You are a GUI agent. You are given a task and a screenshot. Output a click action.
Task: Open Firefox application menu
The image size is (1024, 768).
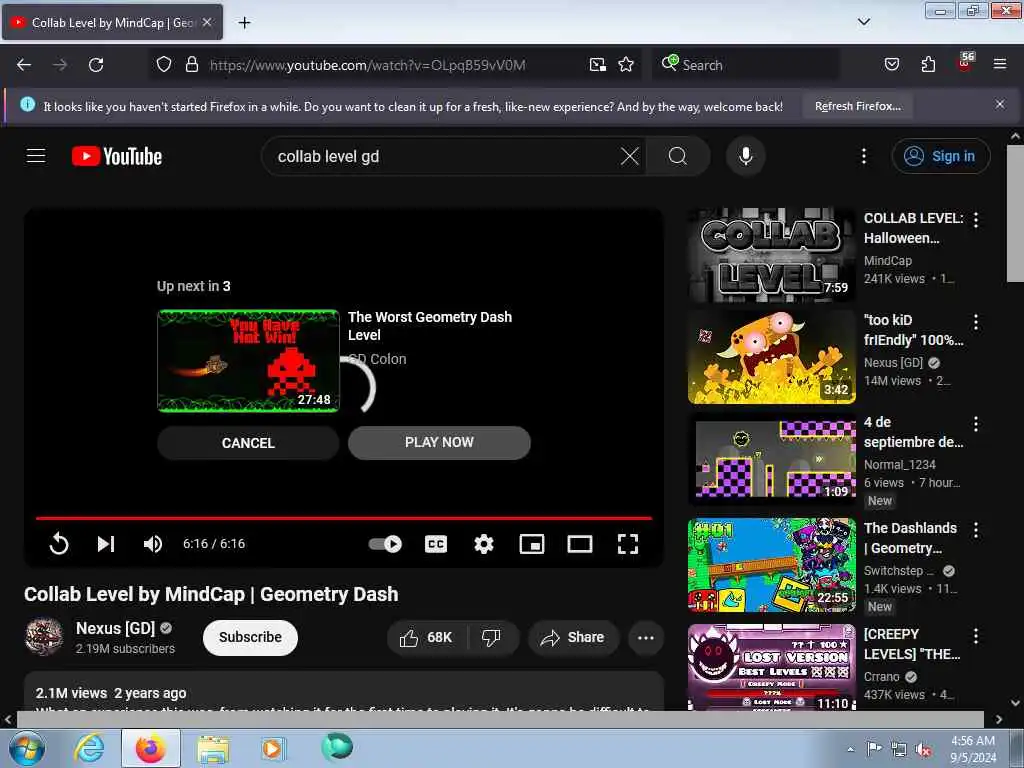pyautogui.click(x=999, y=64)
